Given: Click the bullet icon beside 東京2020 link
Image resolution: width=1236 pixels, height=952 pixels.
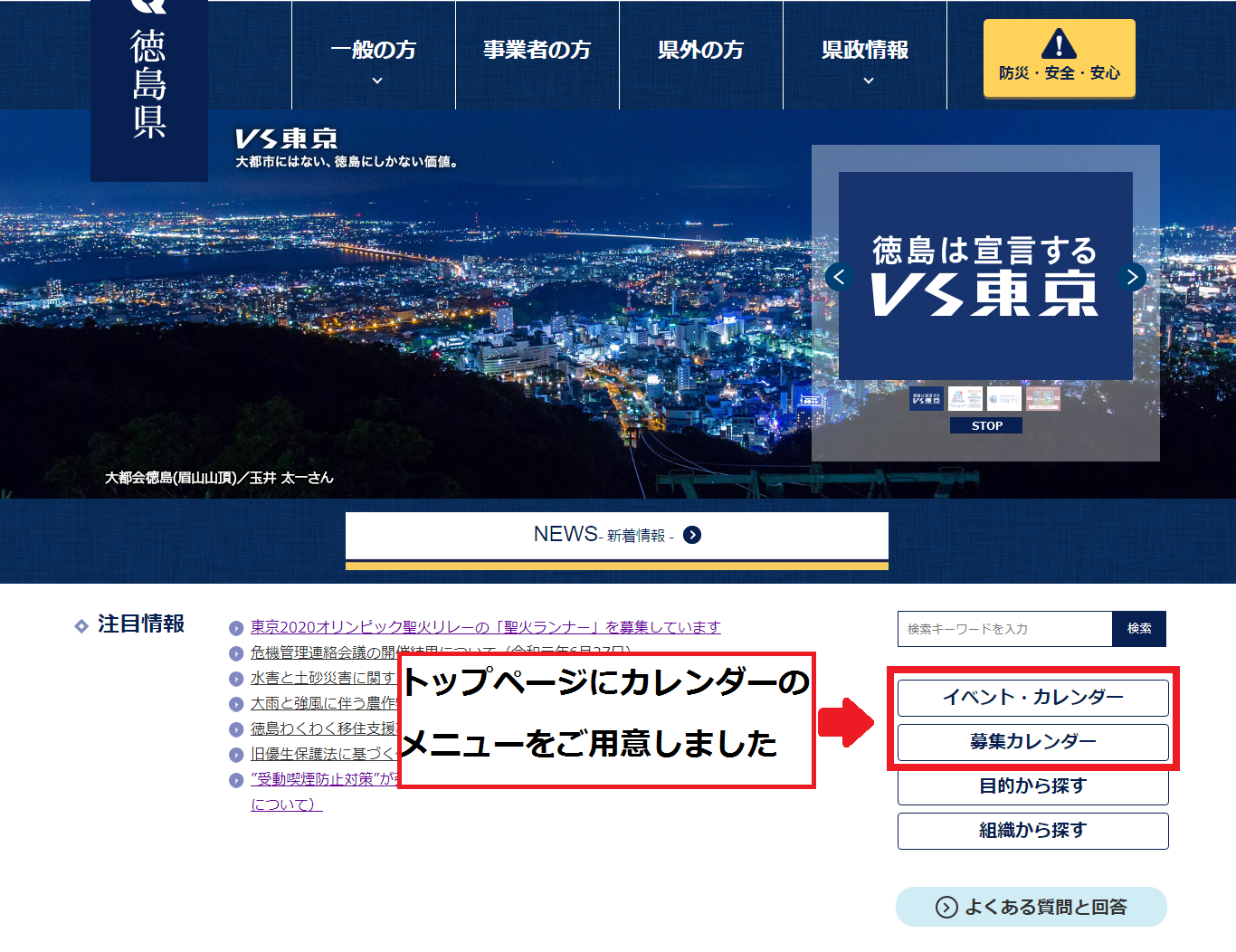Looking at the screenshot, I should pos(236,628).
